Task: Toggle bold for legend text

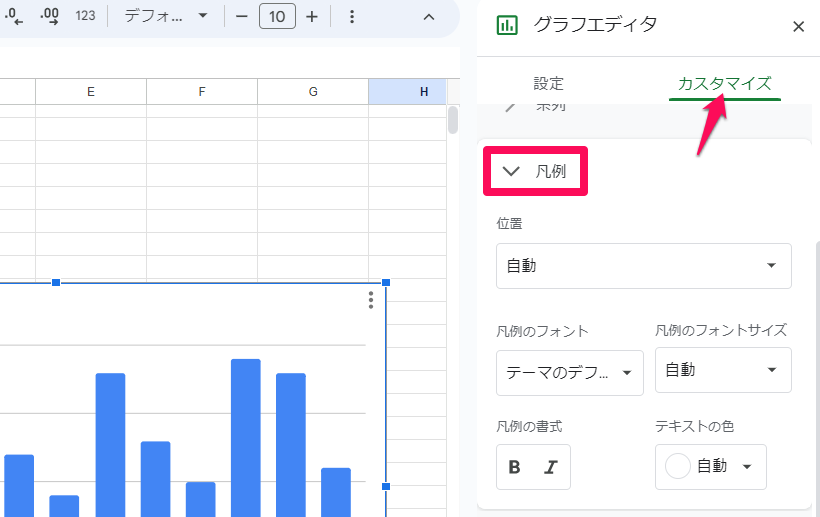Action: [x=515, y=467]
